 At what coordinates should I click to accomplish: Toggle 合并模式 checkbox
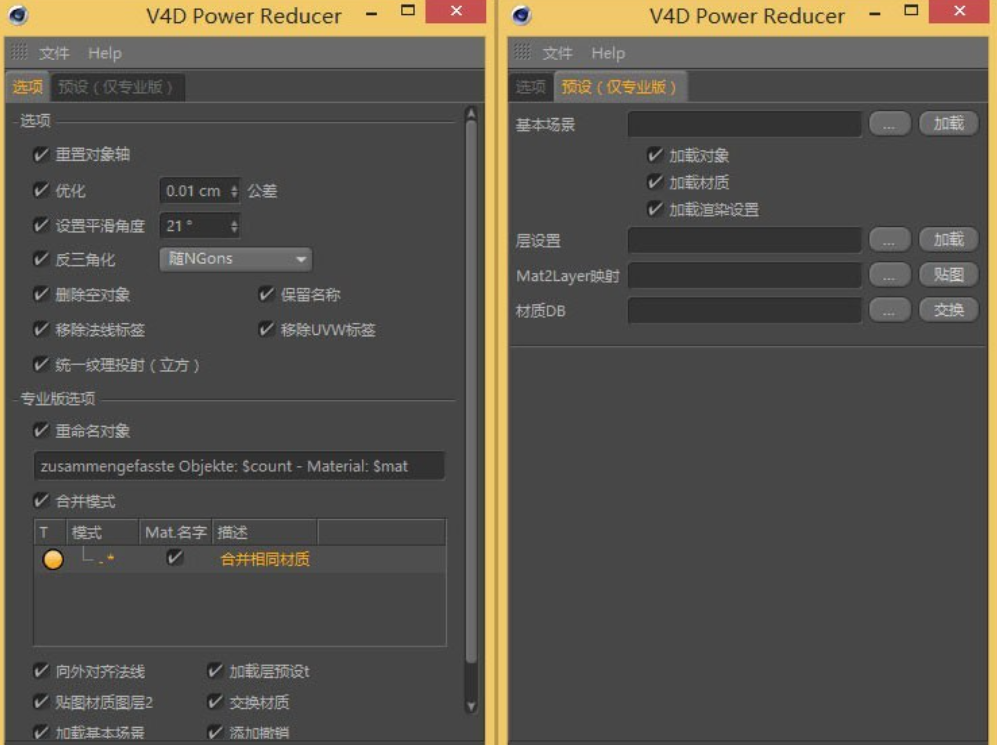tap(41, 501)
